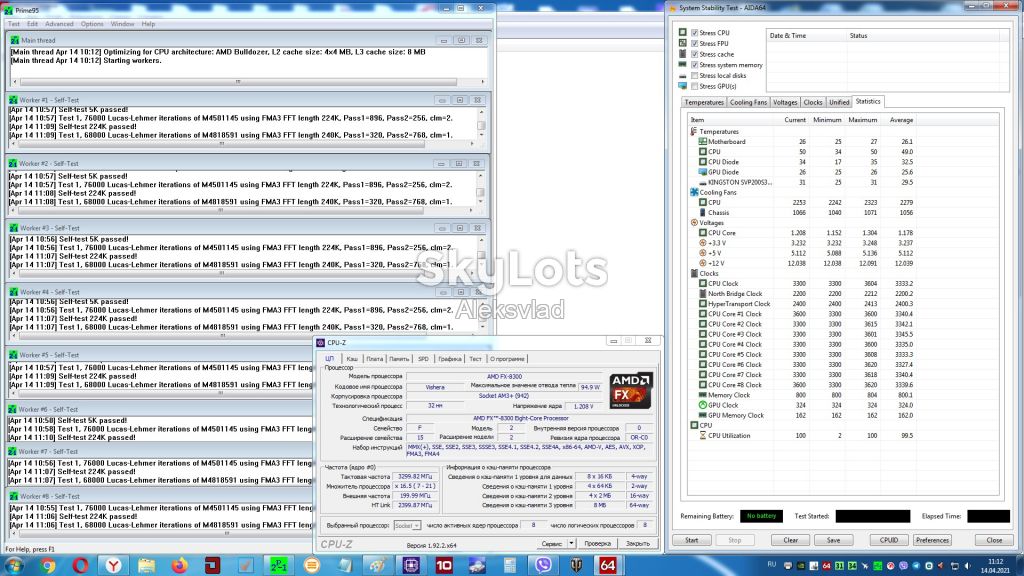Open Google Chrome from the taskbar
This screenshot has width=1024, height=576.
[x=47, y=565]
